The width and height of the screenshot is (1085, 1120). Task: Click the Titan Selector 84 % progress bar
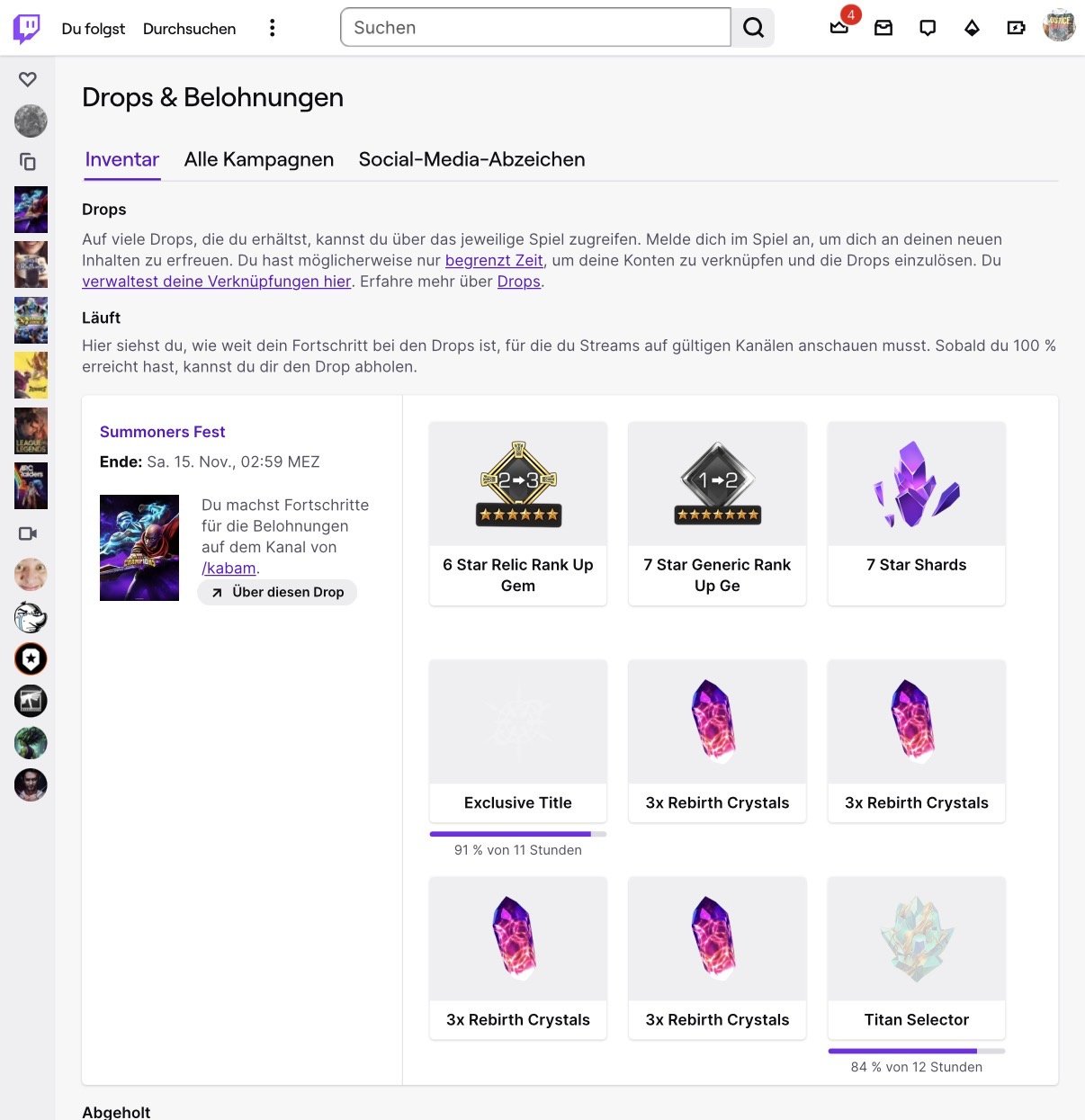[x=916, y=1051]
